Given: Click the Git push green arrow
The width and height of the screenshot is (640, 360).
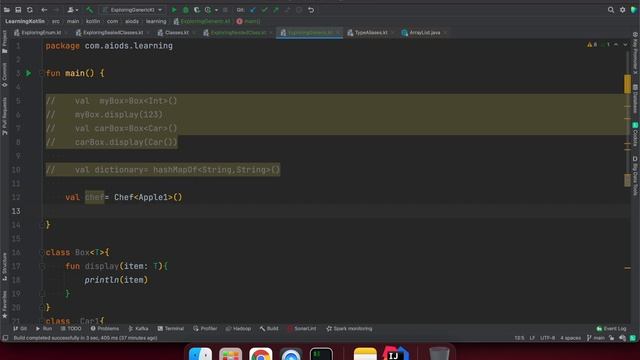Looking at the screenshot, I should click(276, 10).
